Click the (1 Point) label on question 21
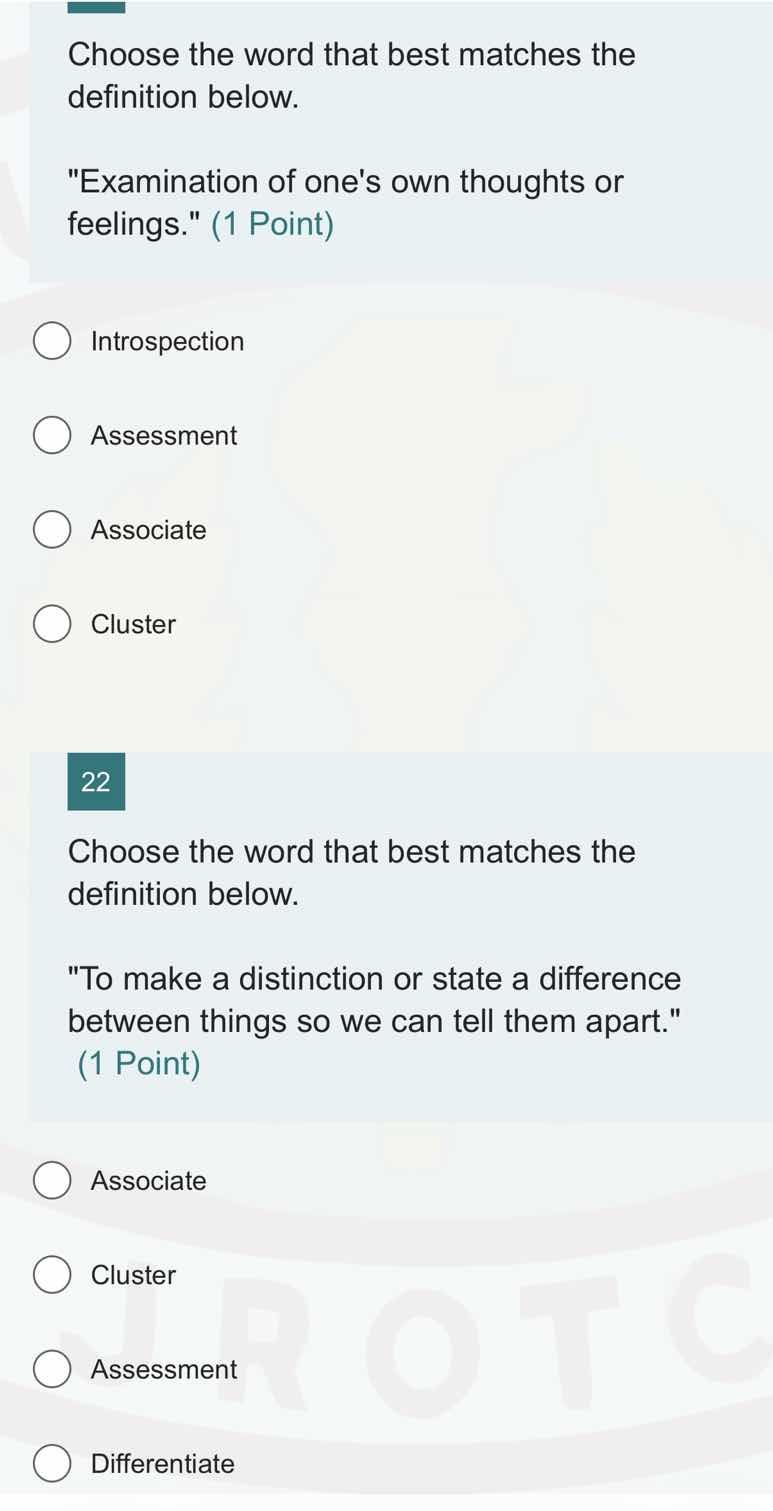The height and width of the screenshot is (1511, 773). tap(274, 224)
